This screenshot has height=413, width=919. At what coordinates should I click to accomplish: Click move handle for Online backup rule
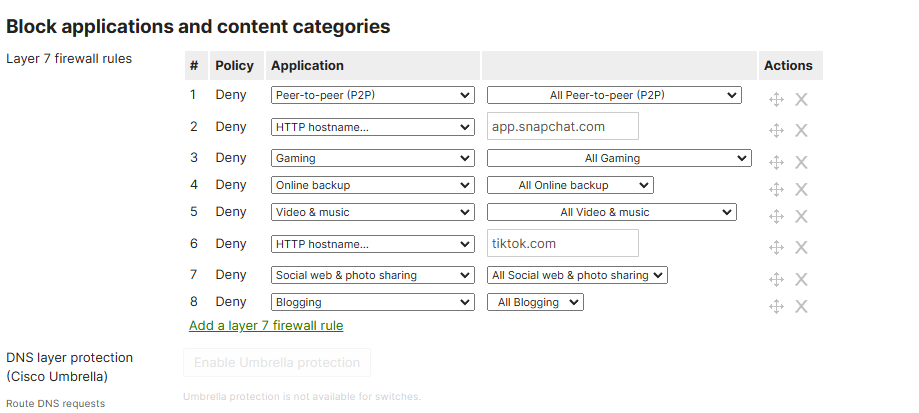(x=776, y=189)
